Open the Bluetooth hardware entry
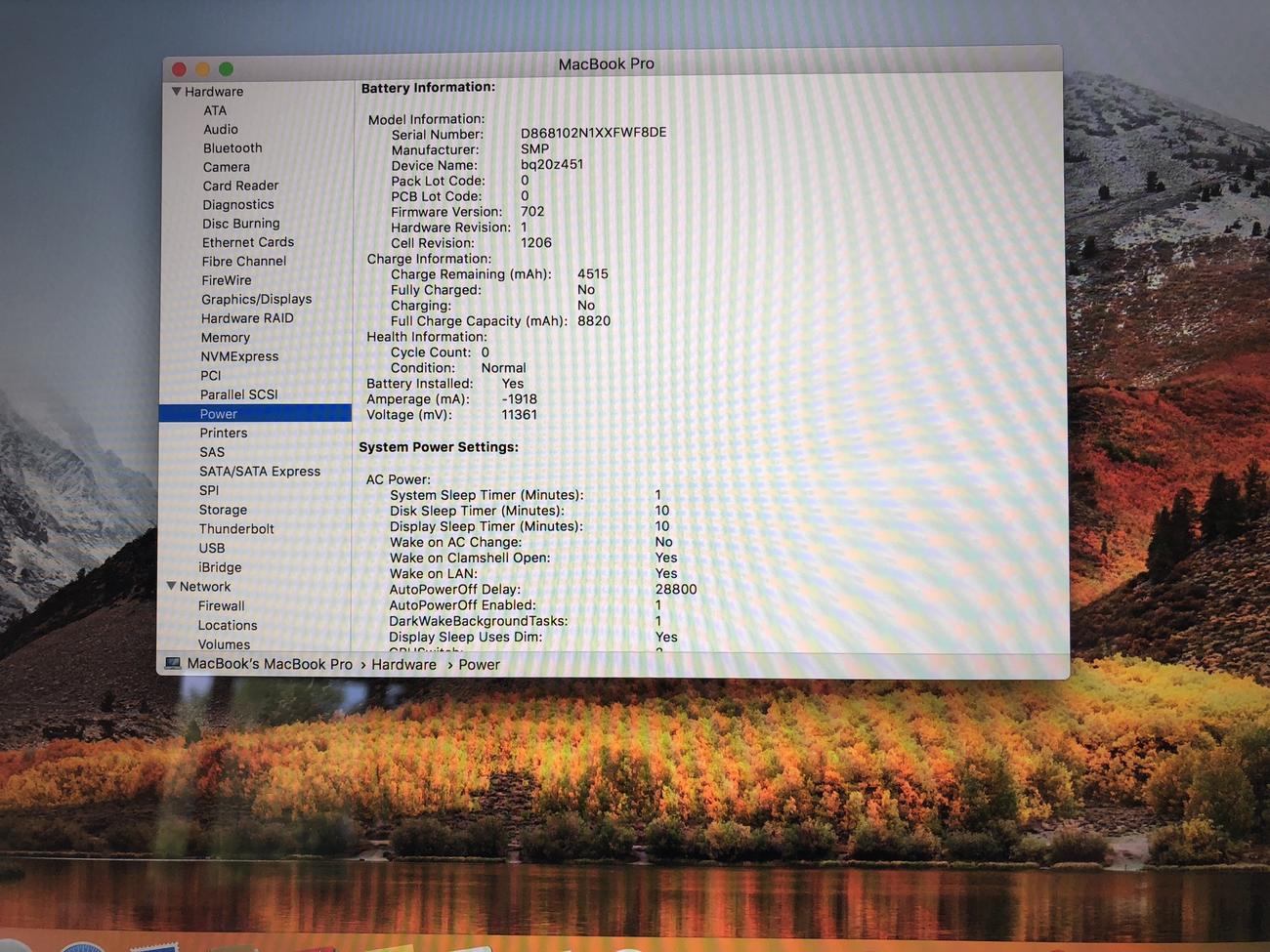Viewport: 1270px width, 952px height. point(233,148)
